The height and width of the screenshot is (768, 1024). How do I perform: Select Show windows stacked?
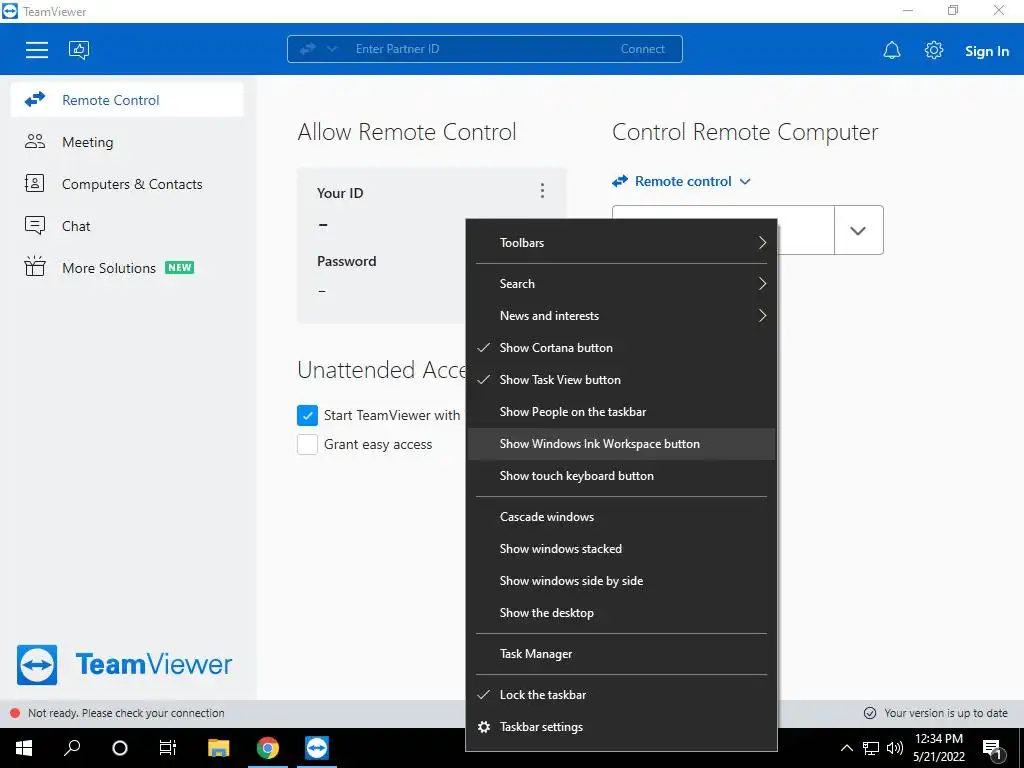[x=621, y=549]
